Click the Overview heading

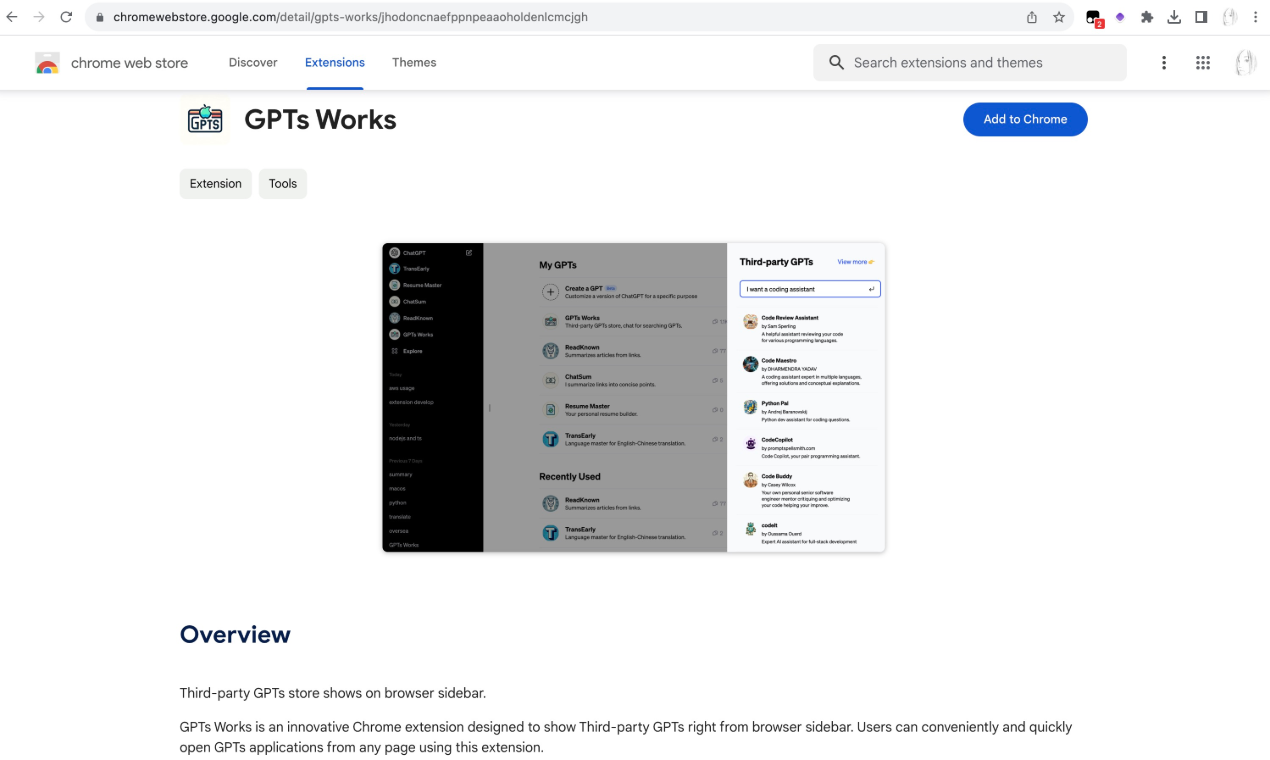[235, 634]
